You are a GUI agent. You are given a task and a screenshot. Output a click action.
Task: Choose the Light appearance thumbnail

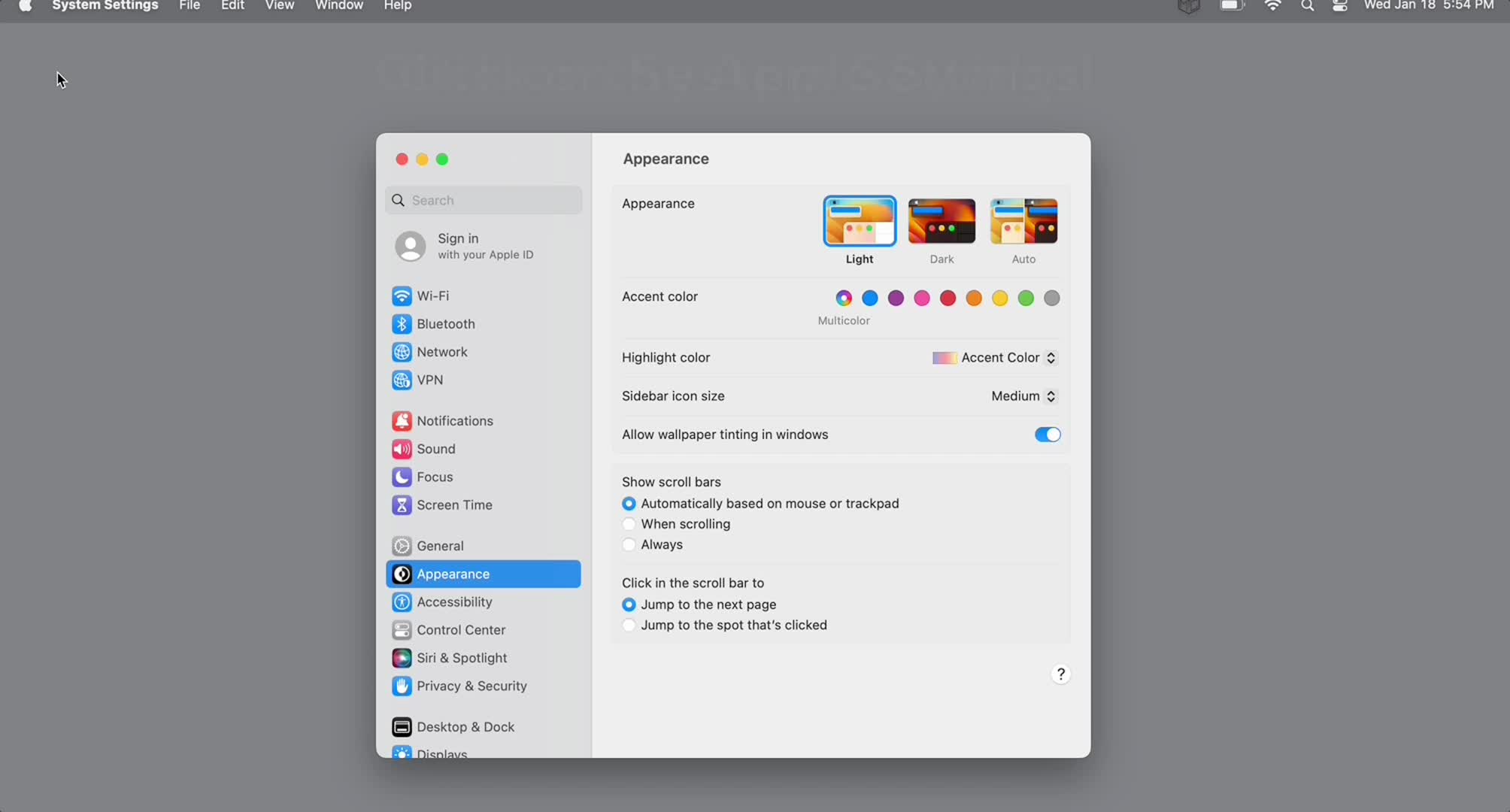(x=860, y=221)
